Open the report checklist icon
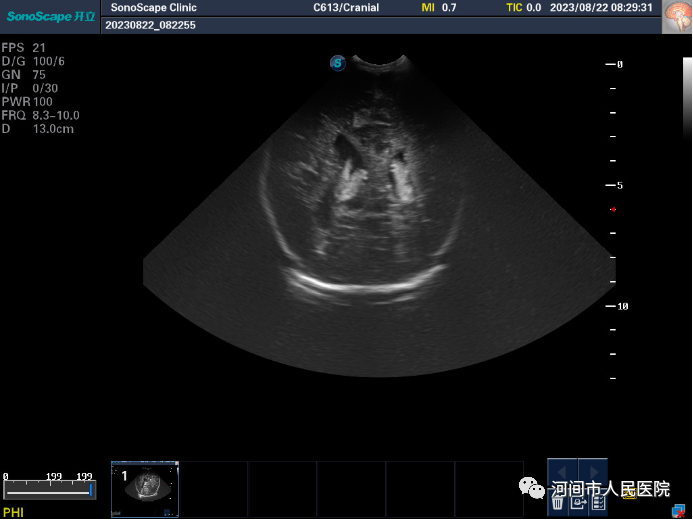693x520 pixels. (x=598, y=502)
